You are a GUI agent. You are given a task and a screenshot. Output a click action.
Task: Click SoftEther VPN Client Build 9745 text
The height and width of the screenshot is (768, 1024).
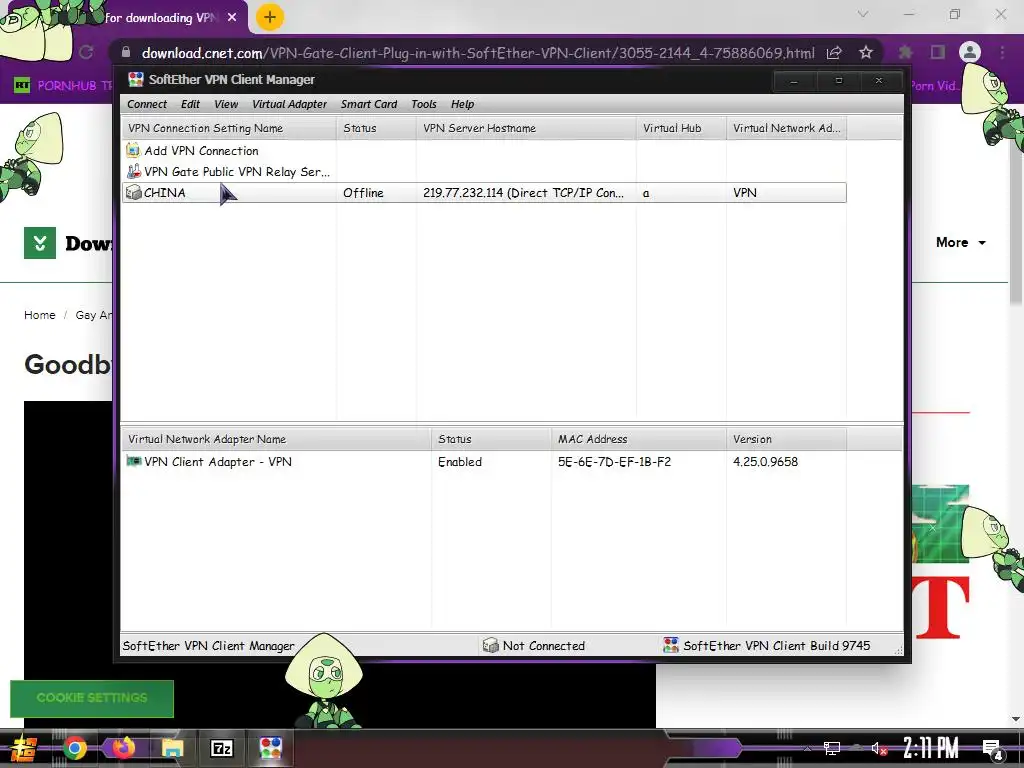[776, 646]
